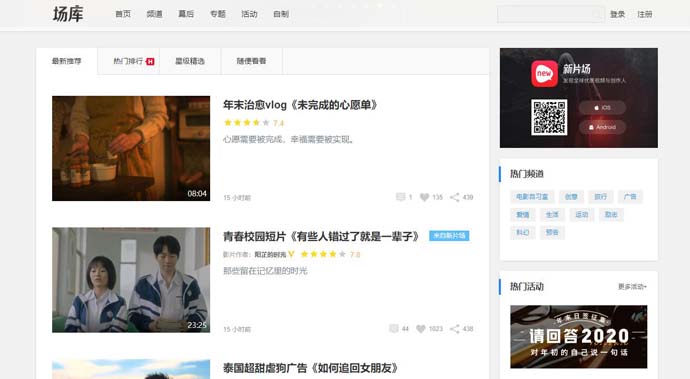Click the 新片场 QR code
The width and height of the screenshot is (690, 379).
pyautogui.click(x=549, y=117)
